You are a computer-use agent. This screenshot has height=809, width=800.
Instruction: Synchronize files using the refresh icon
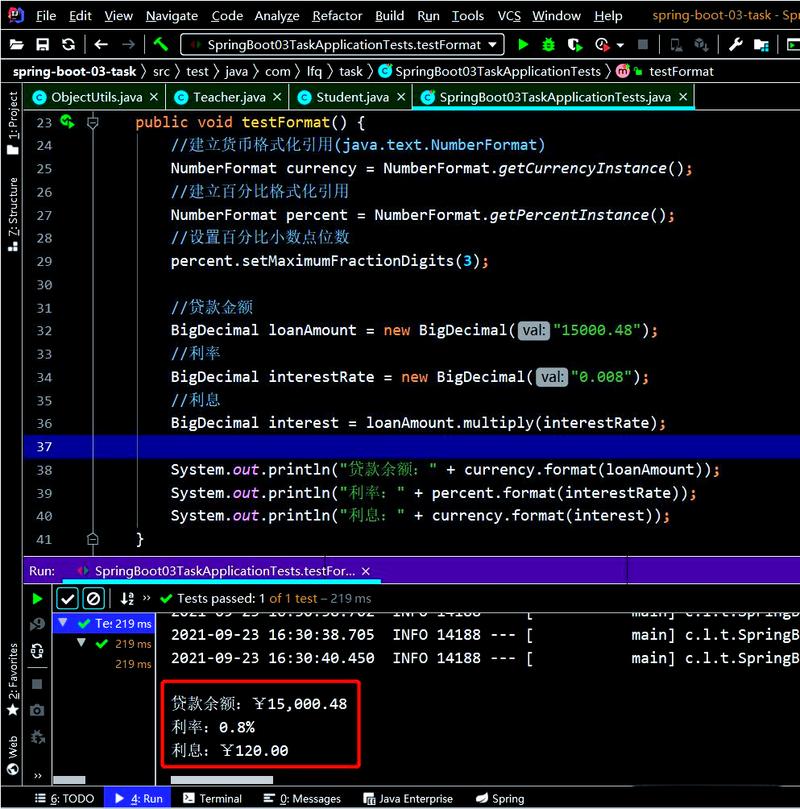(x=69, y=45)
